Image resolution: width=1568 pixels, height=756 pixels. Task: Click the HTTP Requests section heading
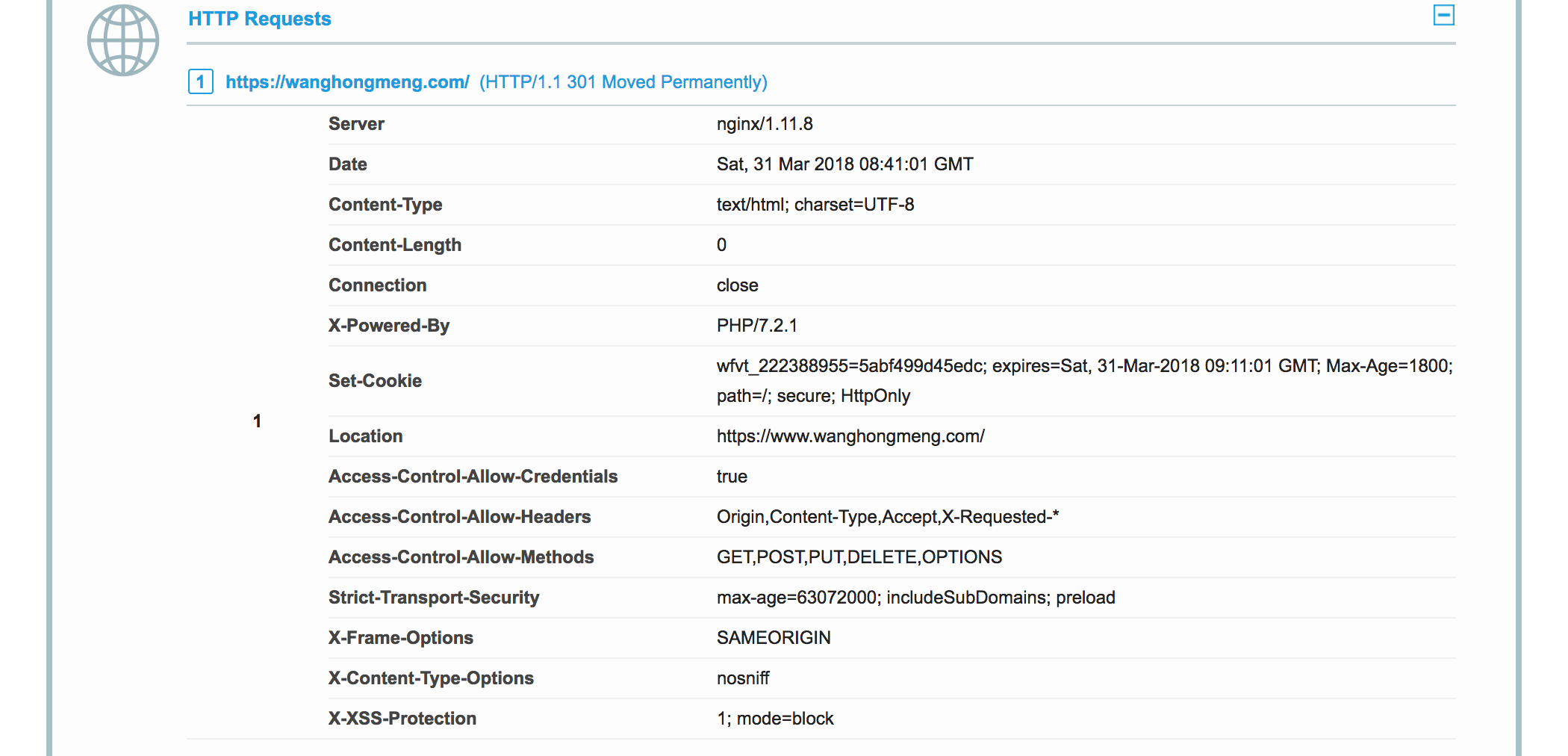259,19
